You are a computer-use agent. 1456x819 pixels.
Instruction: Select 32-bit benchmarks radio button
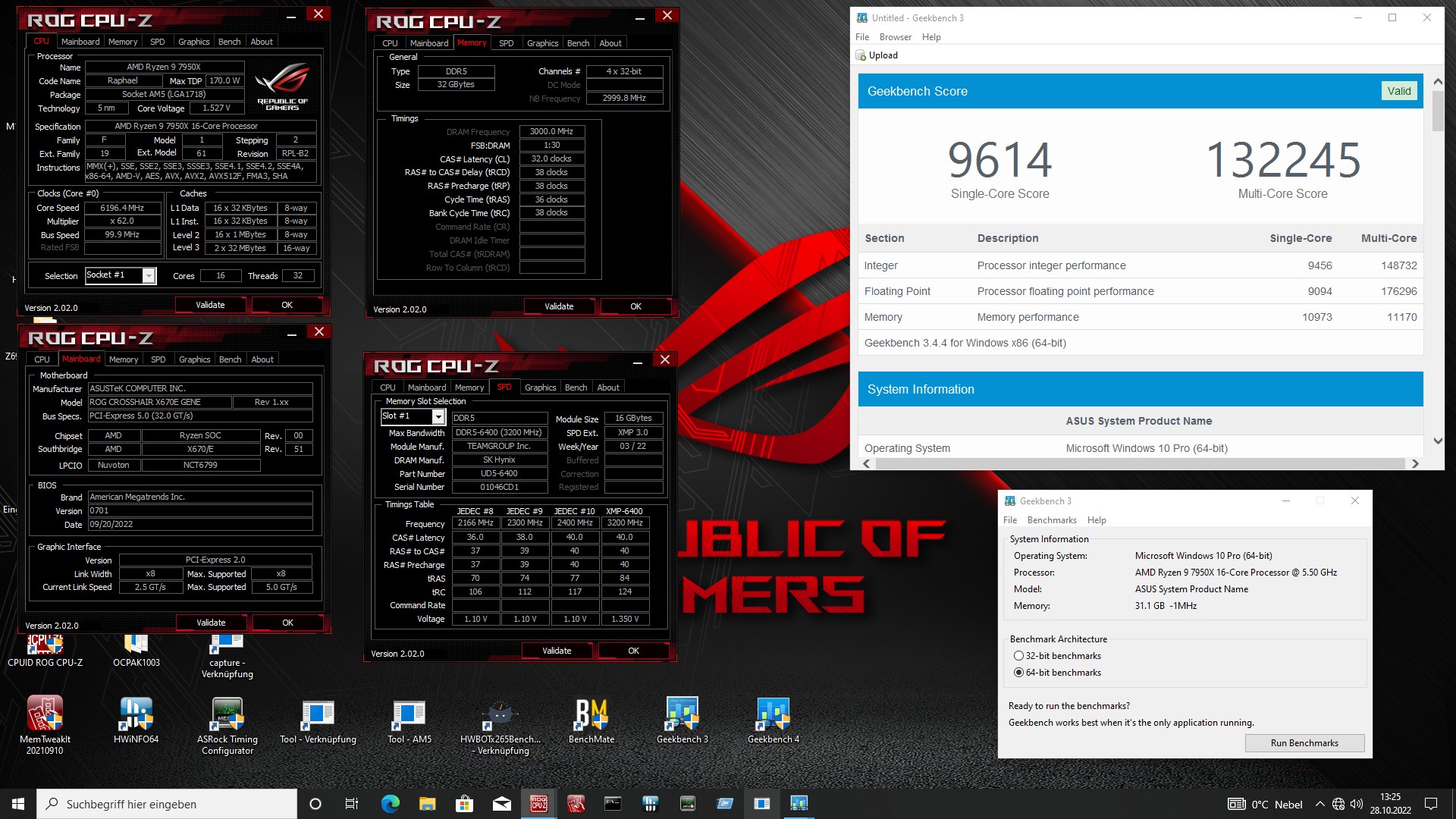tap(1018, 656)
